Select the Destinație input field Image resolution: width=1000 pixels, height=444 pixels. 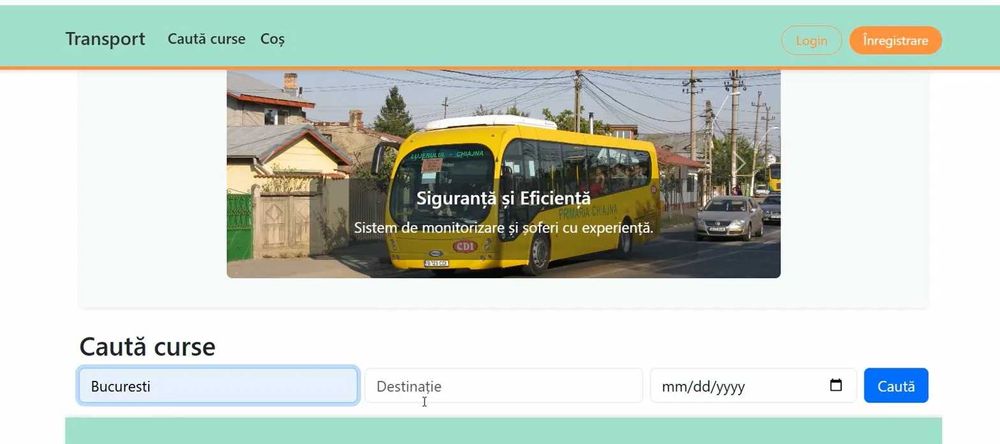pyautogui.click(x=503, y=385)
